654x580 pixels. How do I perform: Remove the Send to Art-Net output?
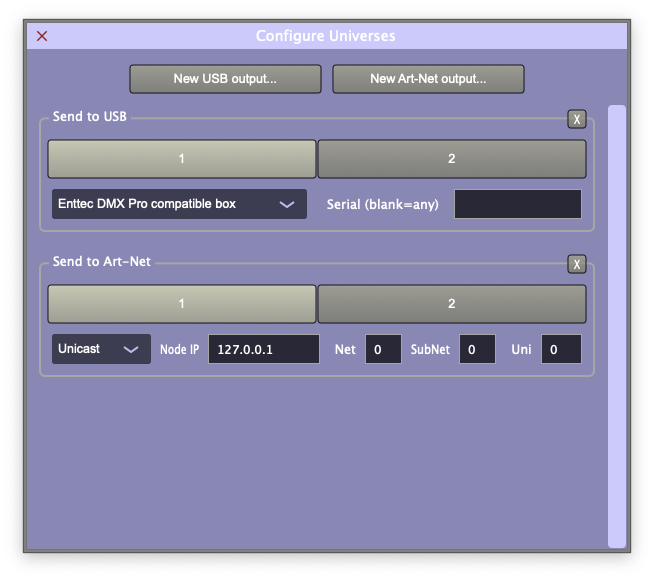click(577, 264)
